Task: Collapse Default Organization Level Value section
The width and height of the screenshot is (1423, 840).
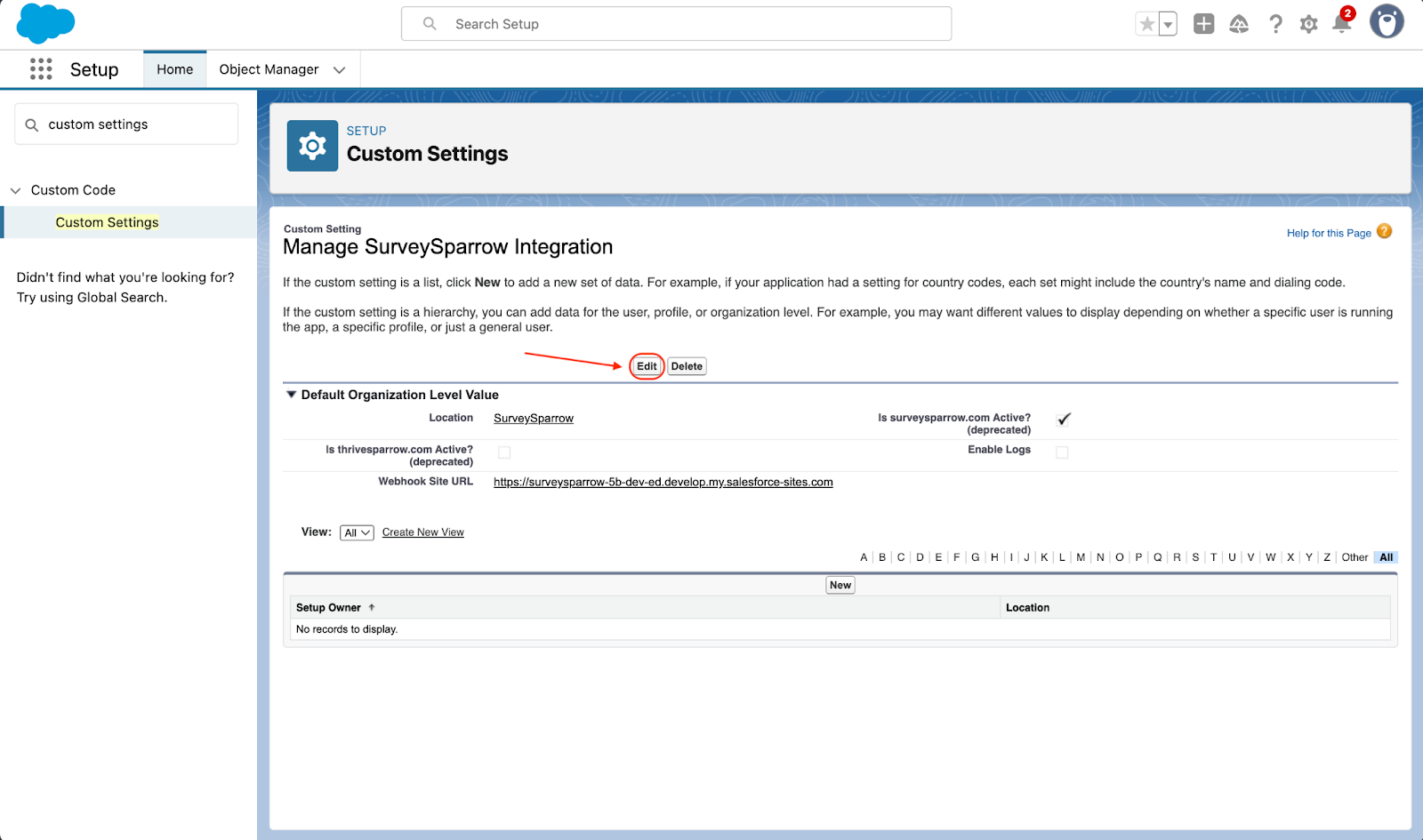Action: tap(291, 395)
